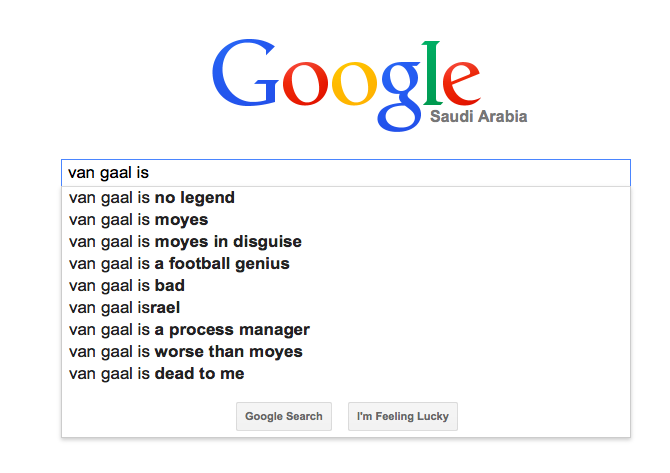Select 'van gaal is a football genius'
The width and height of the screenshot is (670, 473).
click(179, 264)
